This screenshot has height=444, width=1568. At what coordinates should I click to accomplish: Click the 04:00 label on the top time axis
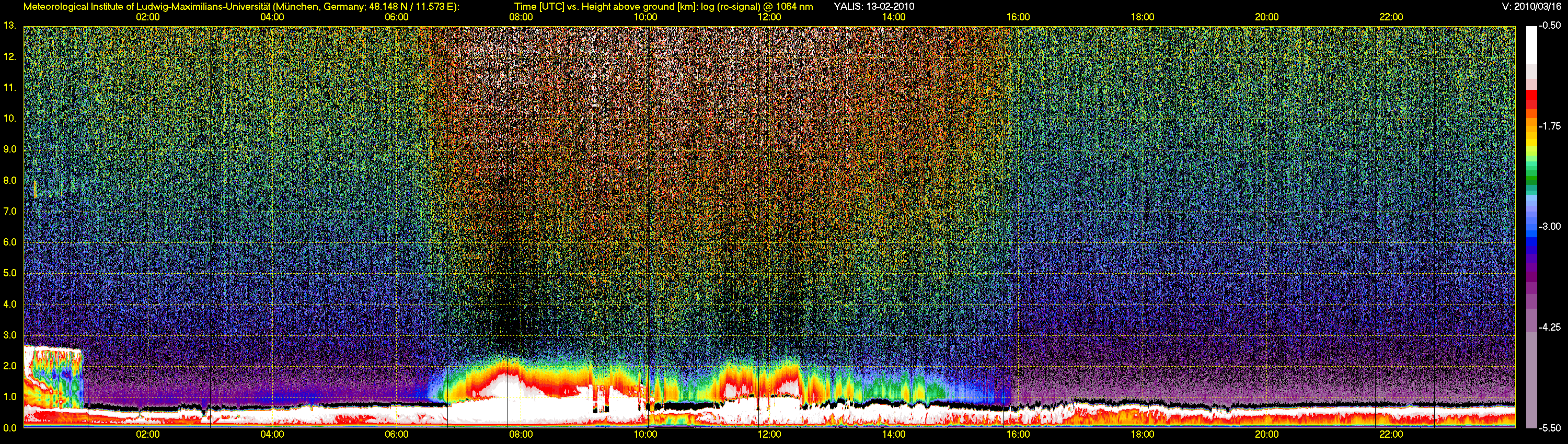[x=272, y=17]
